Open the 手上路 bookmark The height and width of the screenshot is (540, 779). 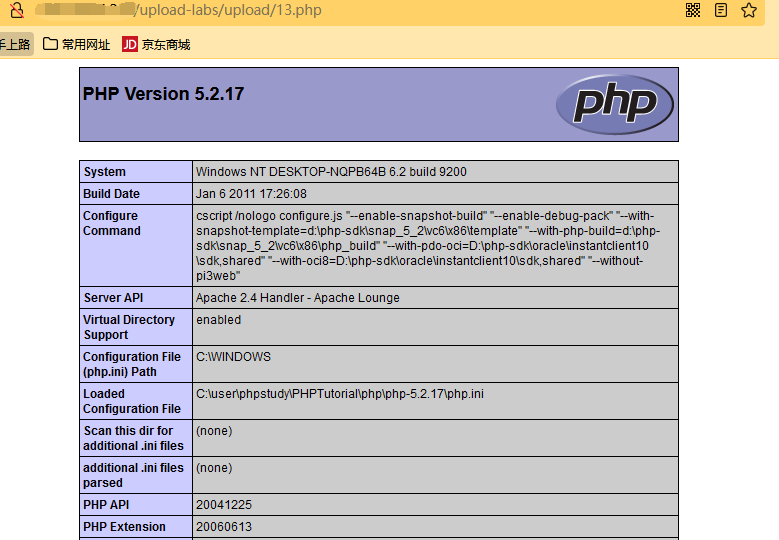pyautogui.click(x=14, y=44)
